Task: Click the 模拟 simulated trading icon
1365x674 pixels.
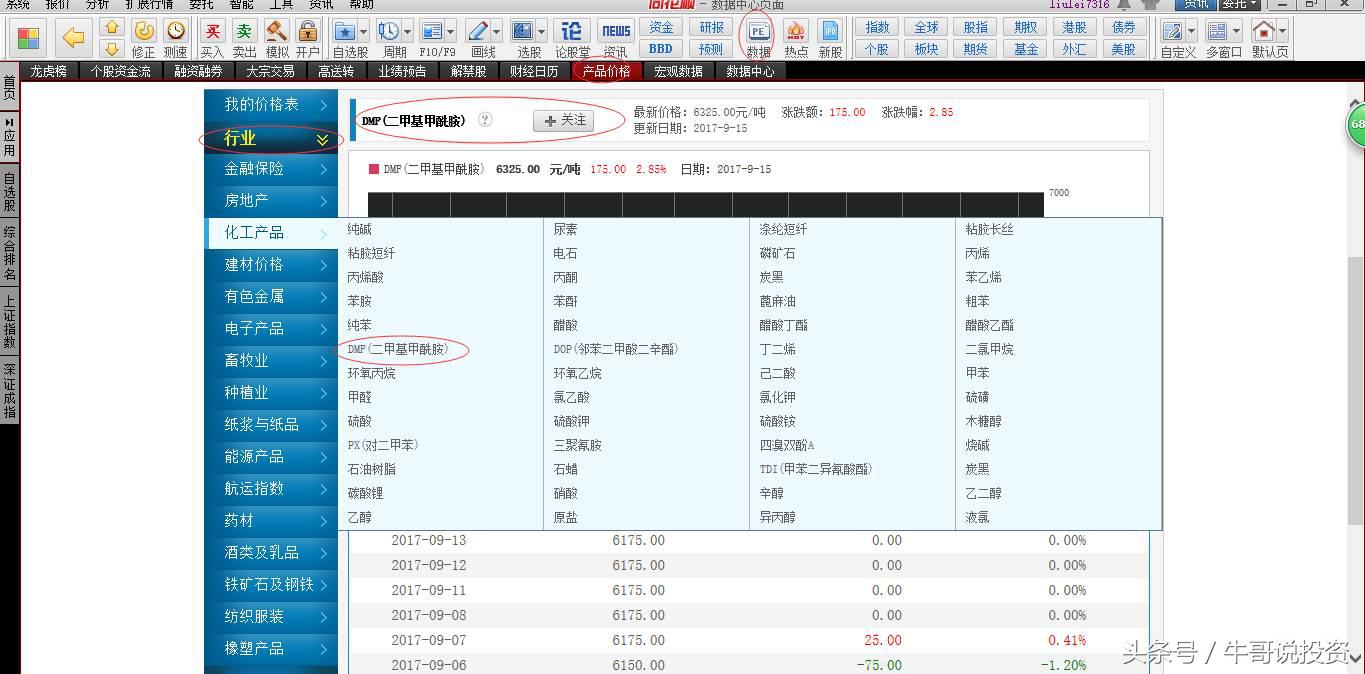Action: click(277, 31)
